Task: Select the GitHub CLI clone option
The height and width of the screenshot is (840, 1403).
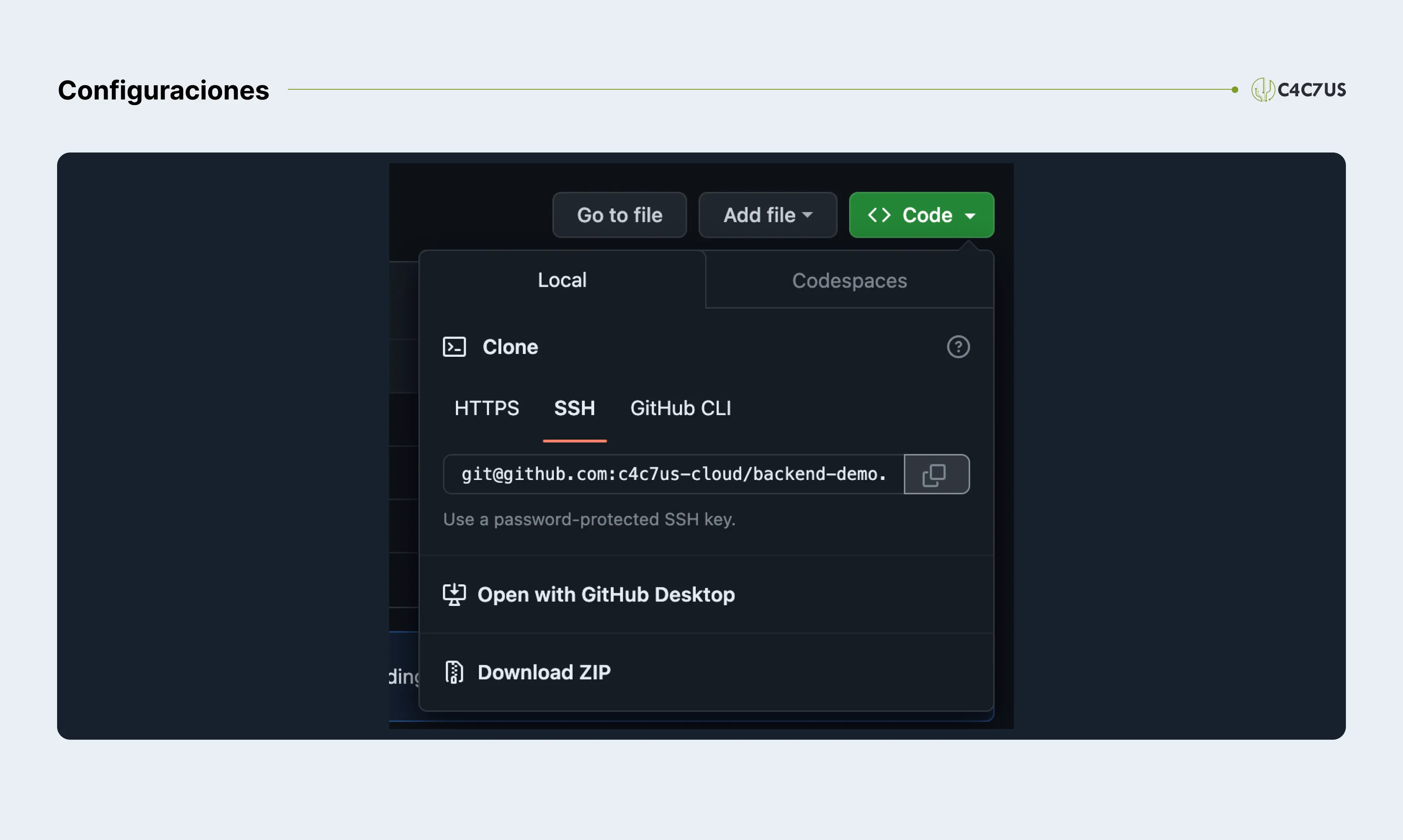Action: tap(681, 408)
